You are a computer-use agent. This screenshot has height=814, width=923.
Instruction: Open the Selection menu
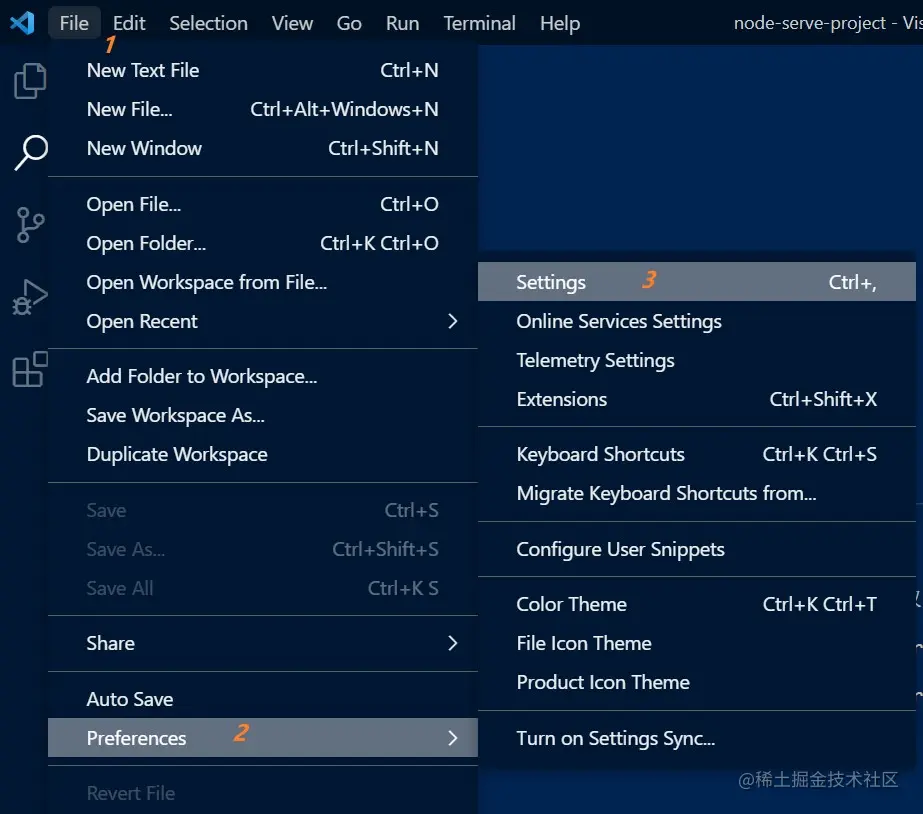[x=208, y=23]
